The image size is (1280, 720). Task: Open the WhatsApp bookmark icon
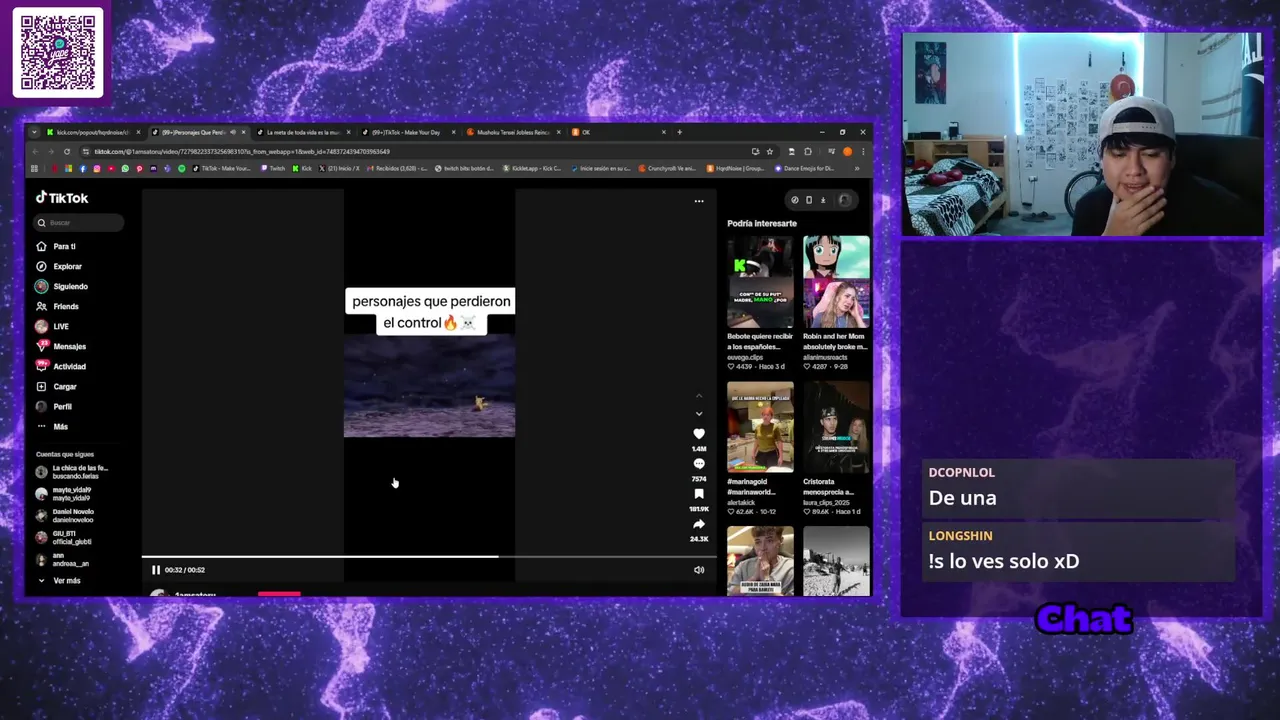(x=125, y=168)
